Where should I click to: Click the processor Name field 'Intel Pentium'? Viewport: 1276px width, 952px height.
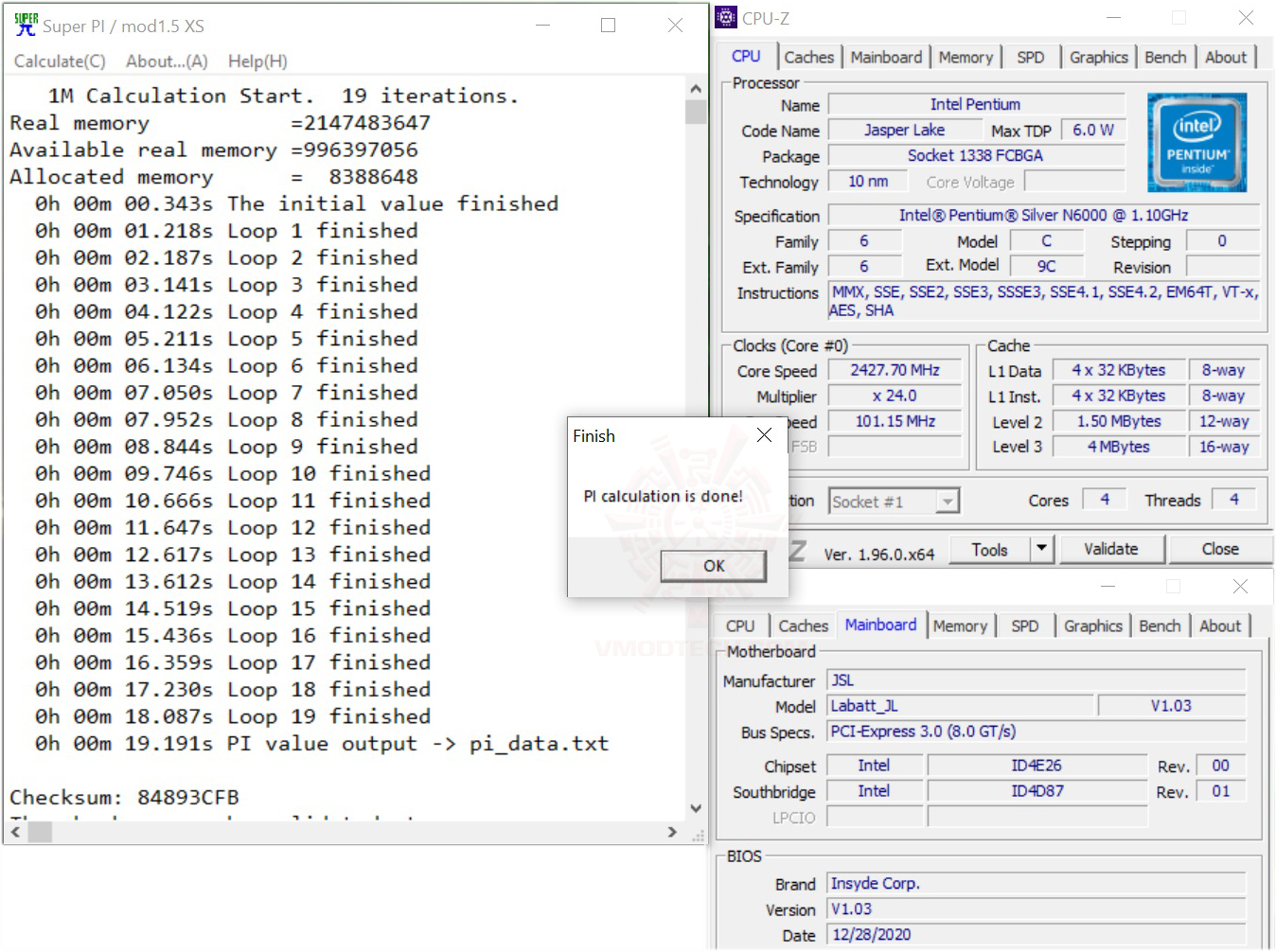[975, 104]
